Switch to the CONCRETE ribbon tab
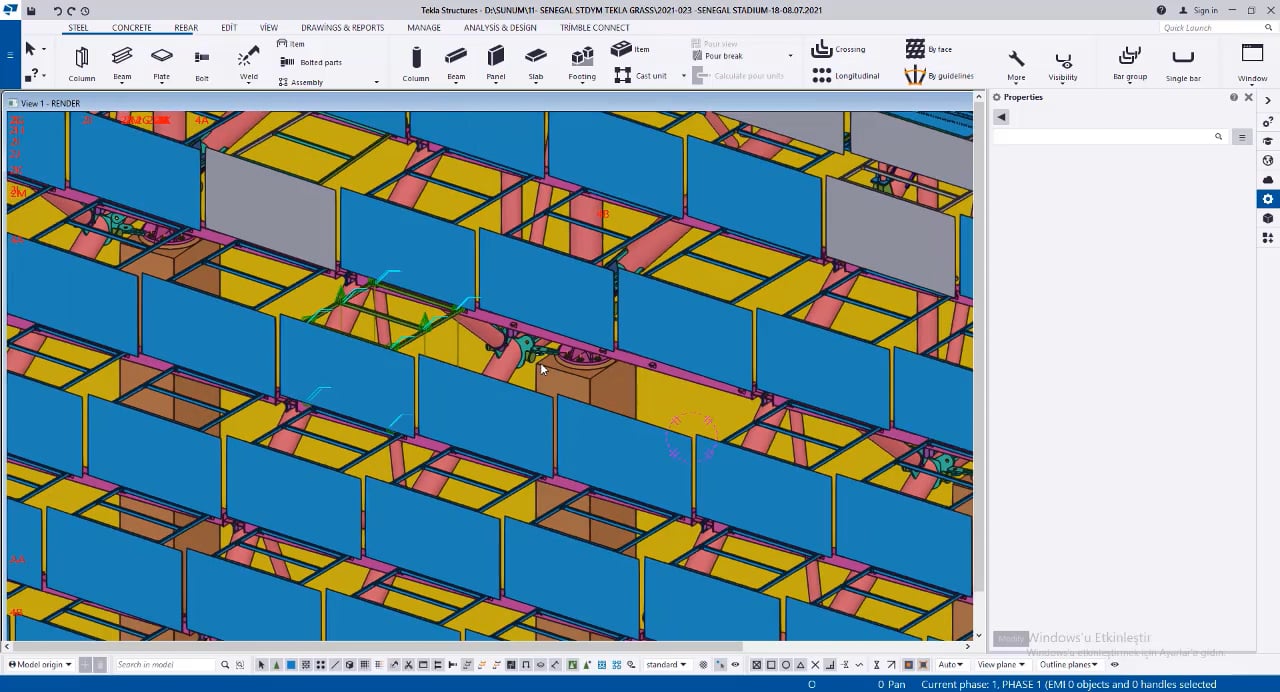This screenshot has width=1280, height=692. (132, 28)
